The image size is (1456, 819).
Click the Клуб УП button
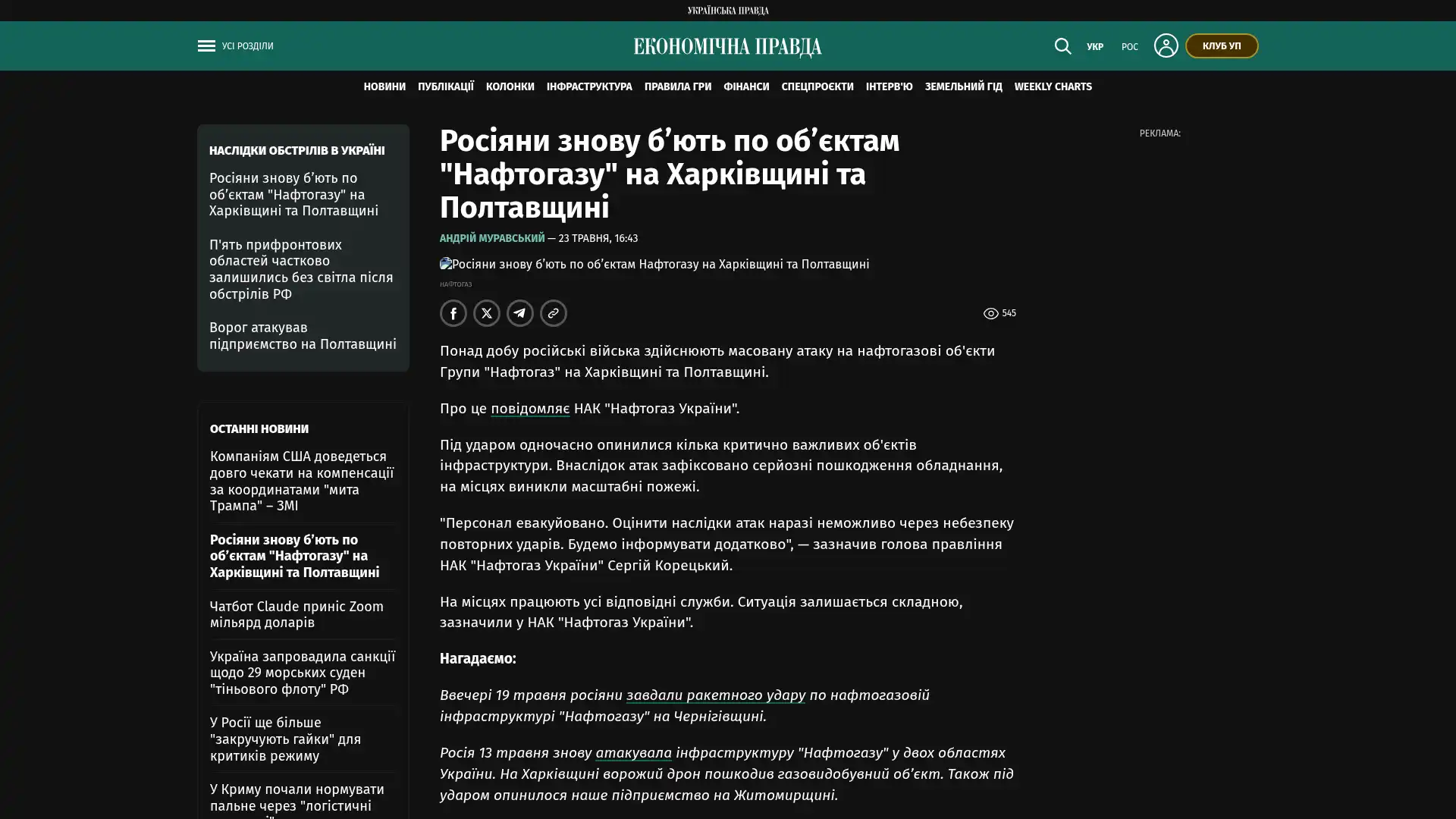pos(1222,46)
